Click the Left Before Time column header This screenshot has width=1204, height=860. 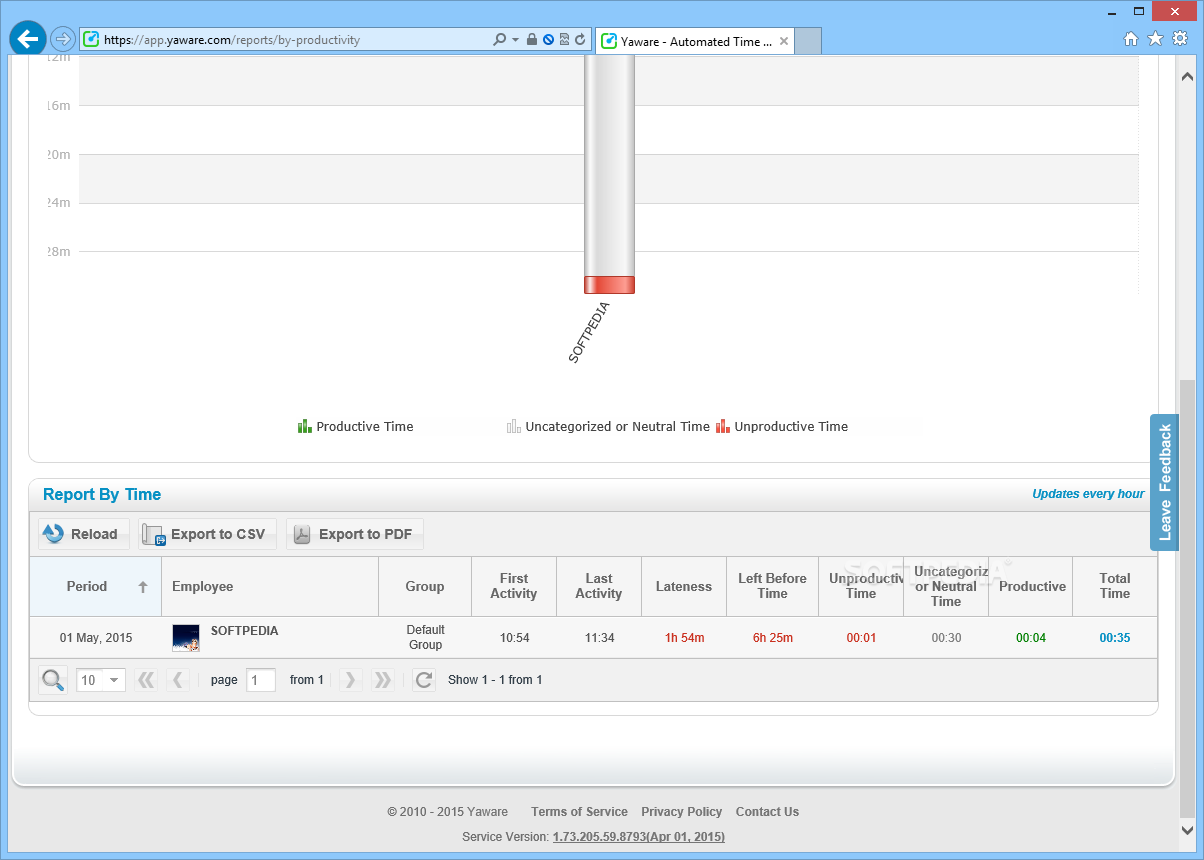[772, 586]
